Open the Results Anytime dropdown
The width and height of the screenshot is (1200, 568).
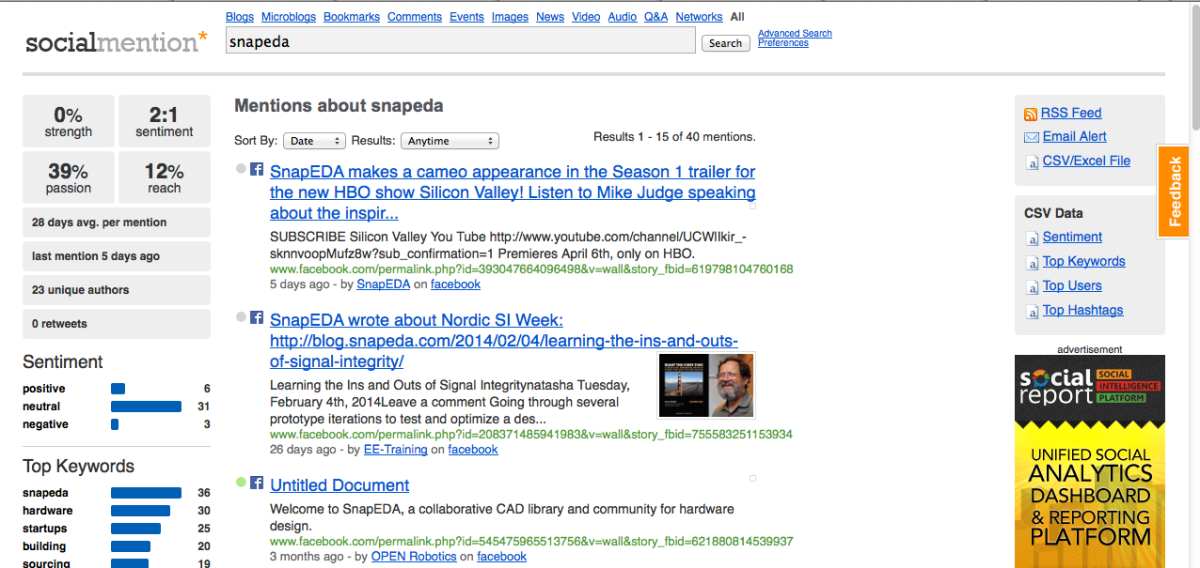pyautogui.click(x=449, y=141)
